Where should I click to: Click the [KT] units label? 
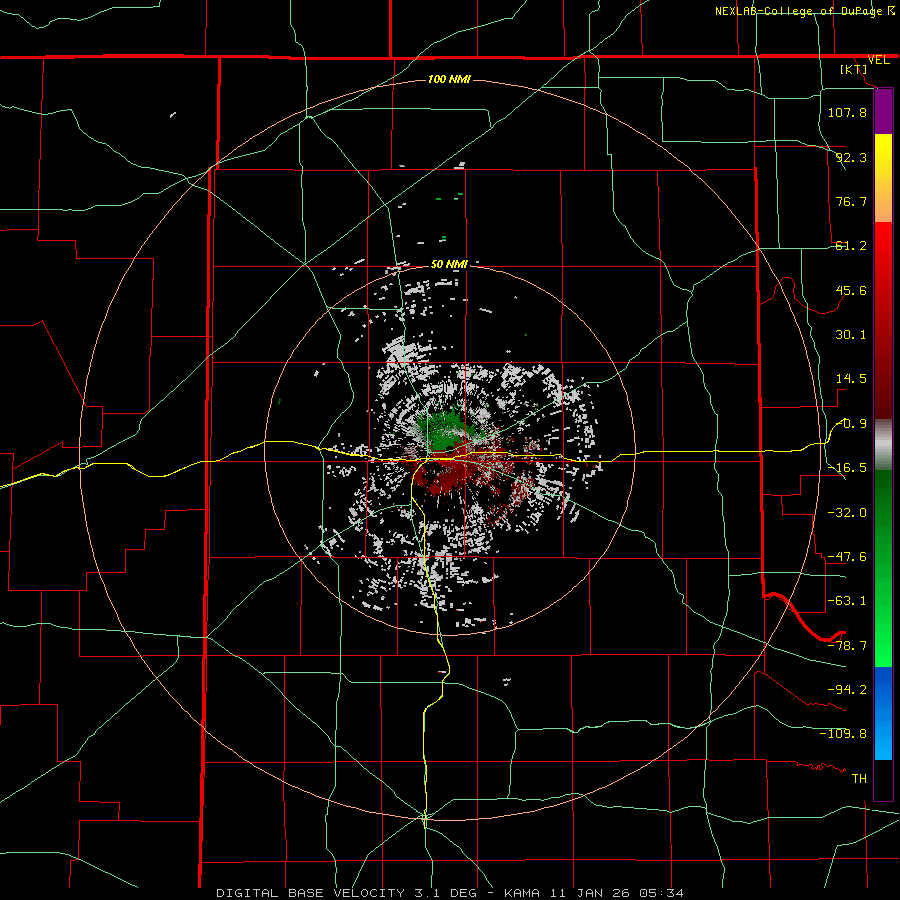[x=854, y=69]
